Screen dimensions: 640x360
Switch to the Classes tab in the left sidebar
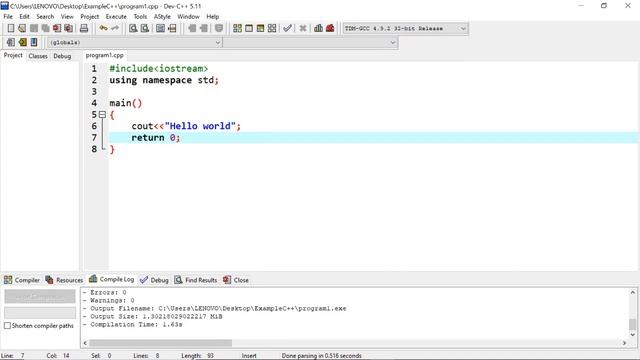coord(38,56)
